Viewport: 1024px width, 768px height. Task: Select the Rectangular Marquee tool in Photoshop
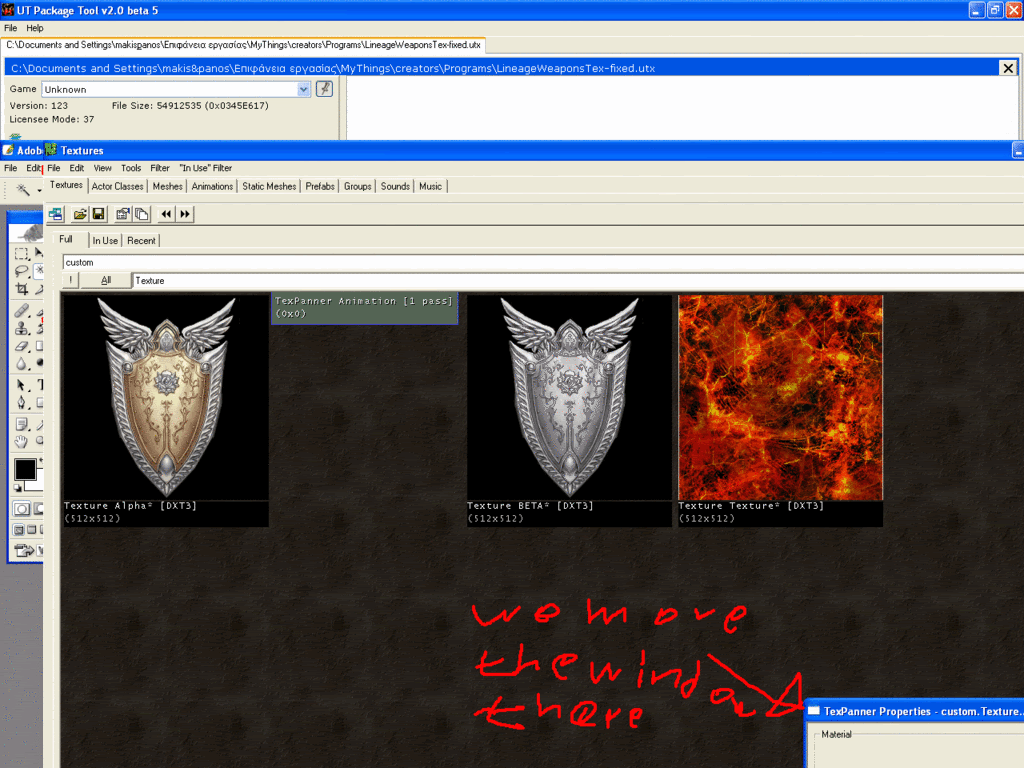(x=22, y=254)
